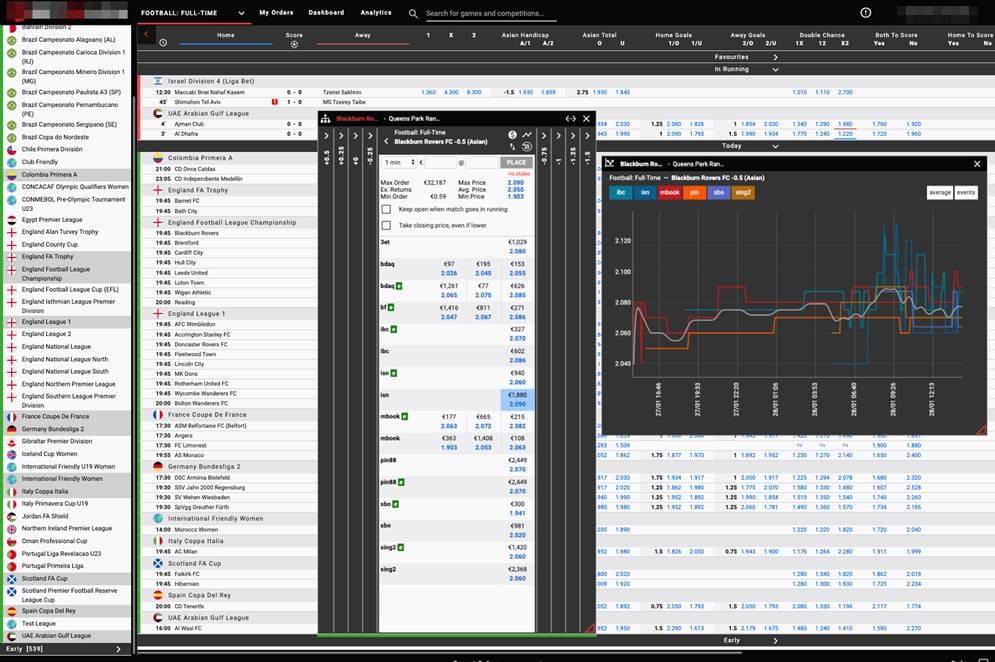Click the currency icon in the bet panel

click(x=512, y=135)
